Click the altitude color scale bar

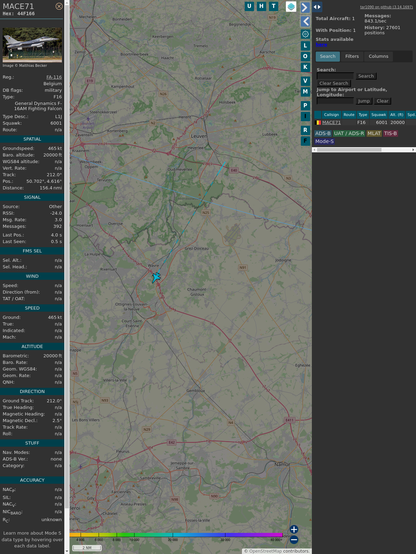[176, 535]
